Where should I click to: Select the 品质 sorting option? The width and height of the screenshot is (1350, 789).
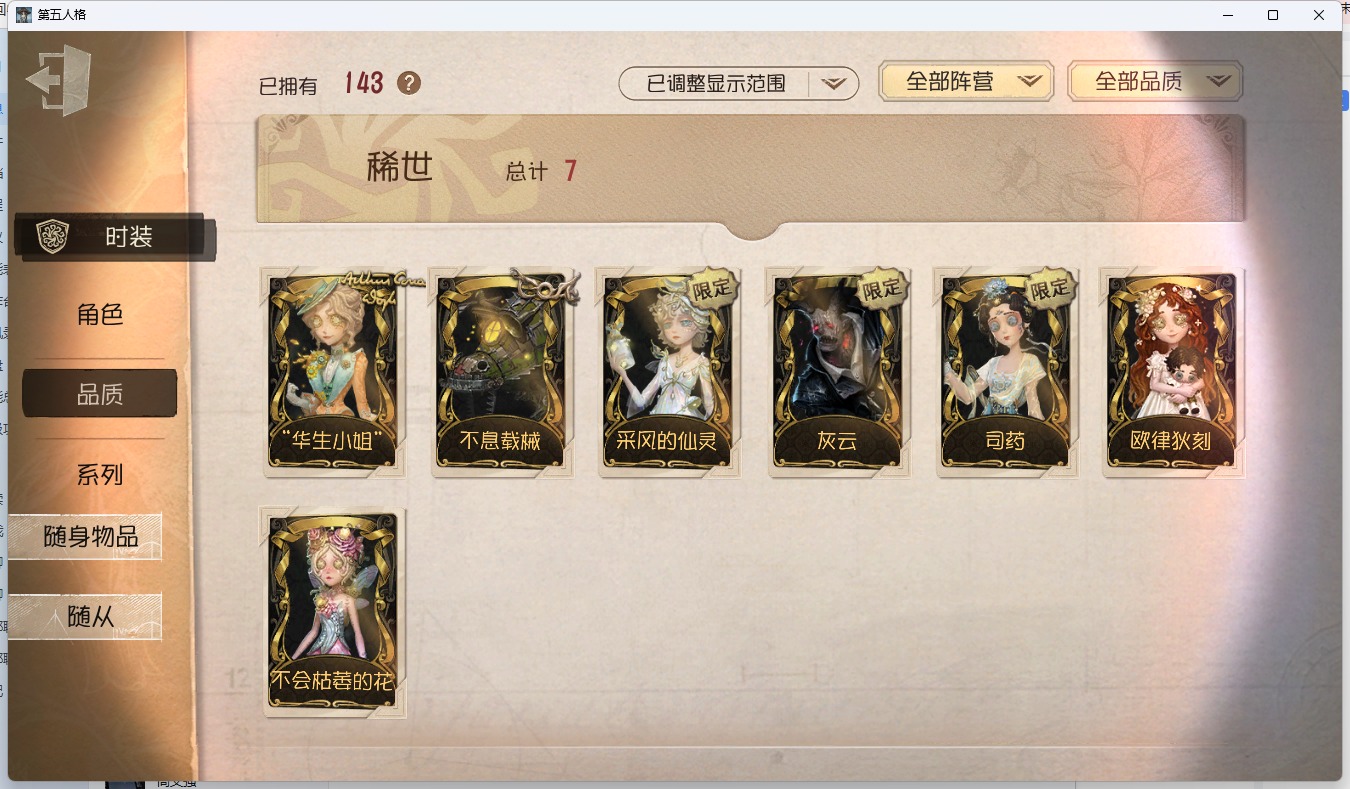pos(100,394)
